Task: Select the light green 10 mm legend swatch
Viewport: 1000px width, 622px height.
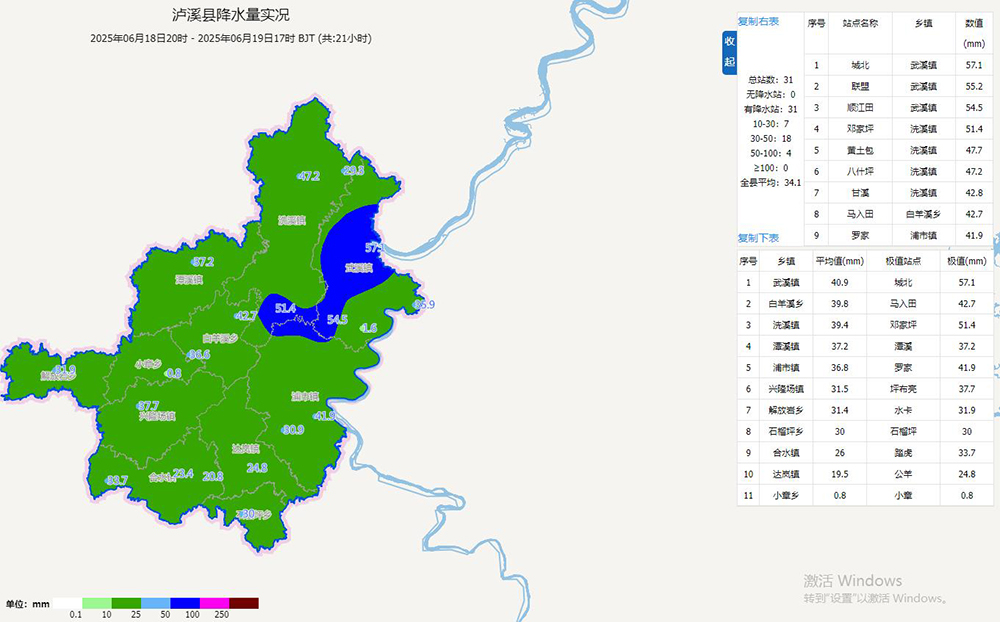Action: click(x=96, y=603)
